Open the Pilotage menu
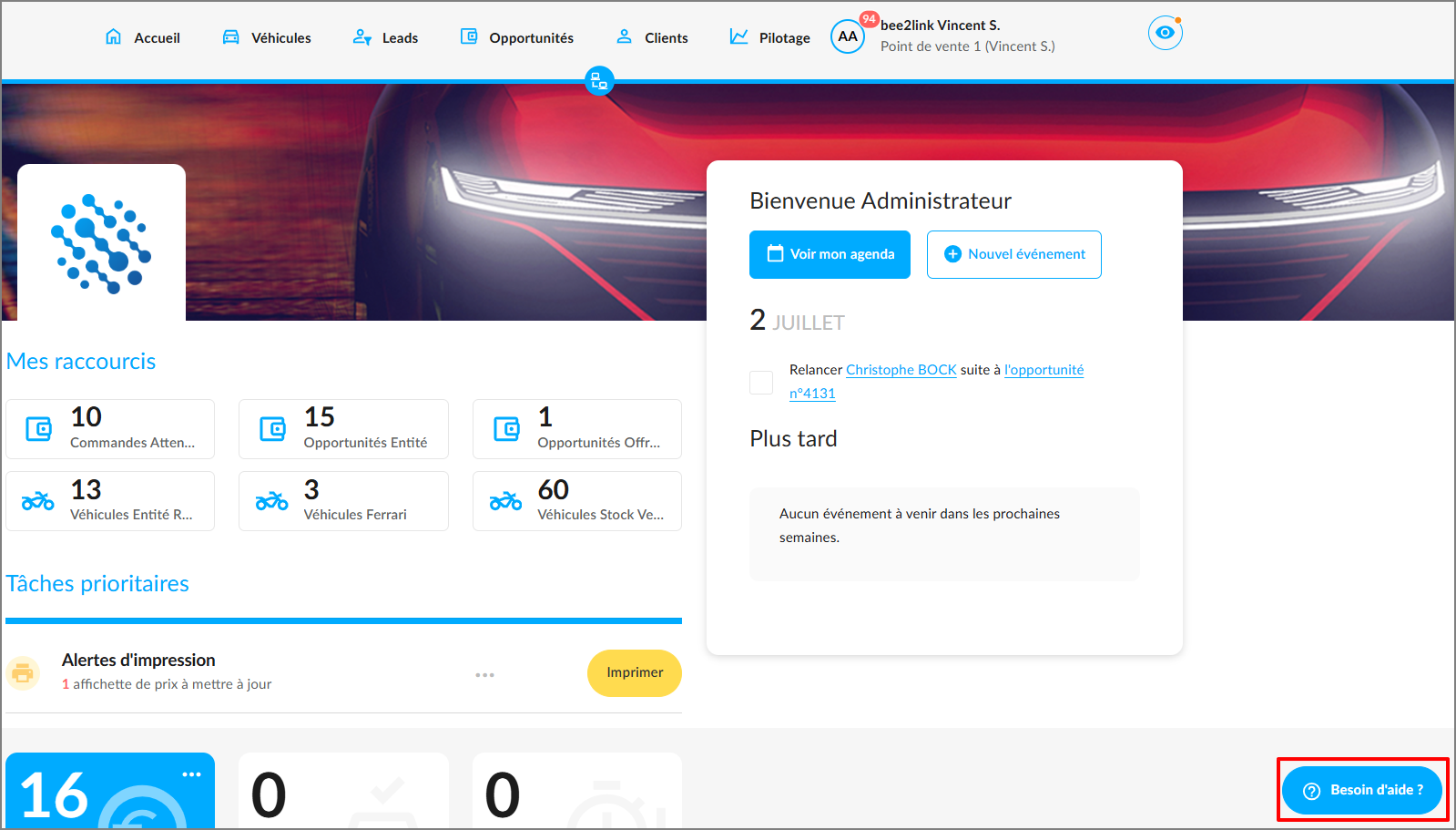 coord(769,37)
